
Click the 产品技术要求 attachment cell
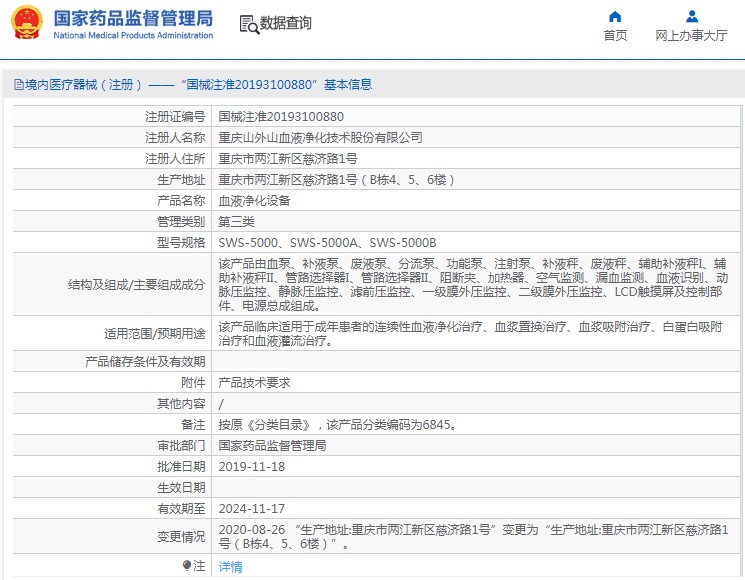[254, 383]
